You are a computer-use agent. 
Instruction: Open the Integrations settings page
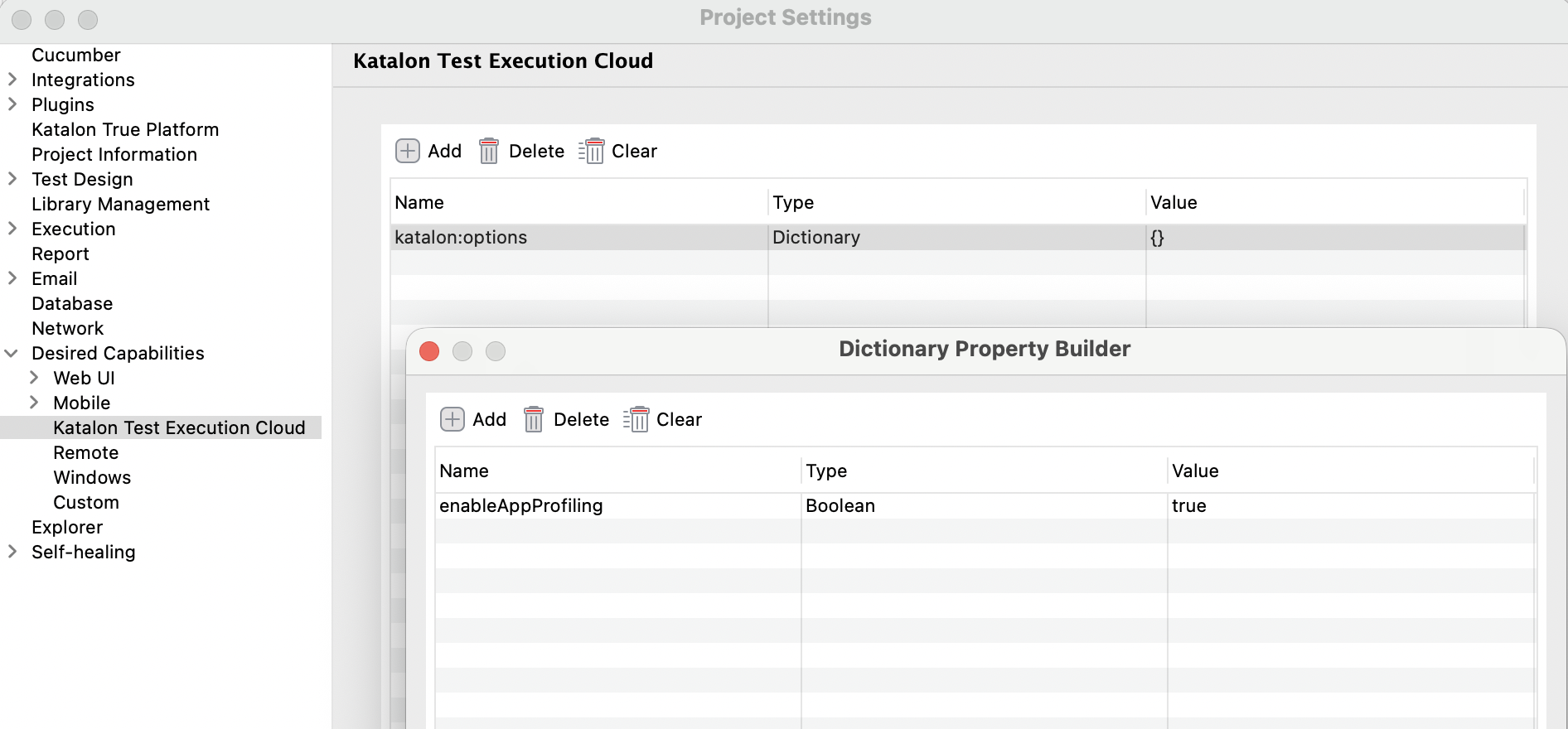pos(83,80)
